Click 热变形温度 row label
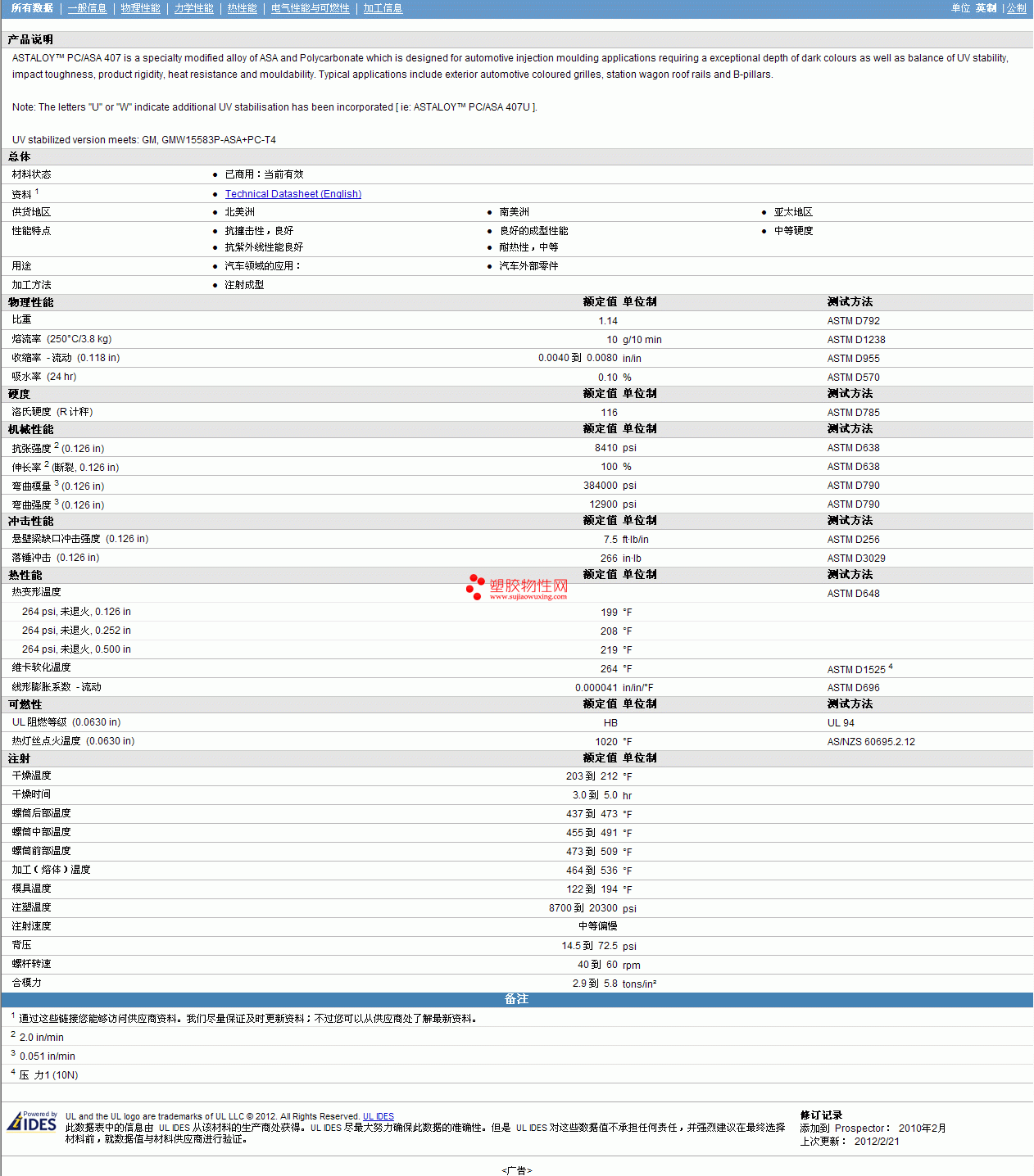Screen dimensions: 1034x1176 (36, 592)
